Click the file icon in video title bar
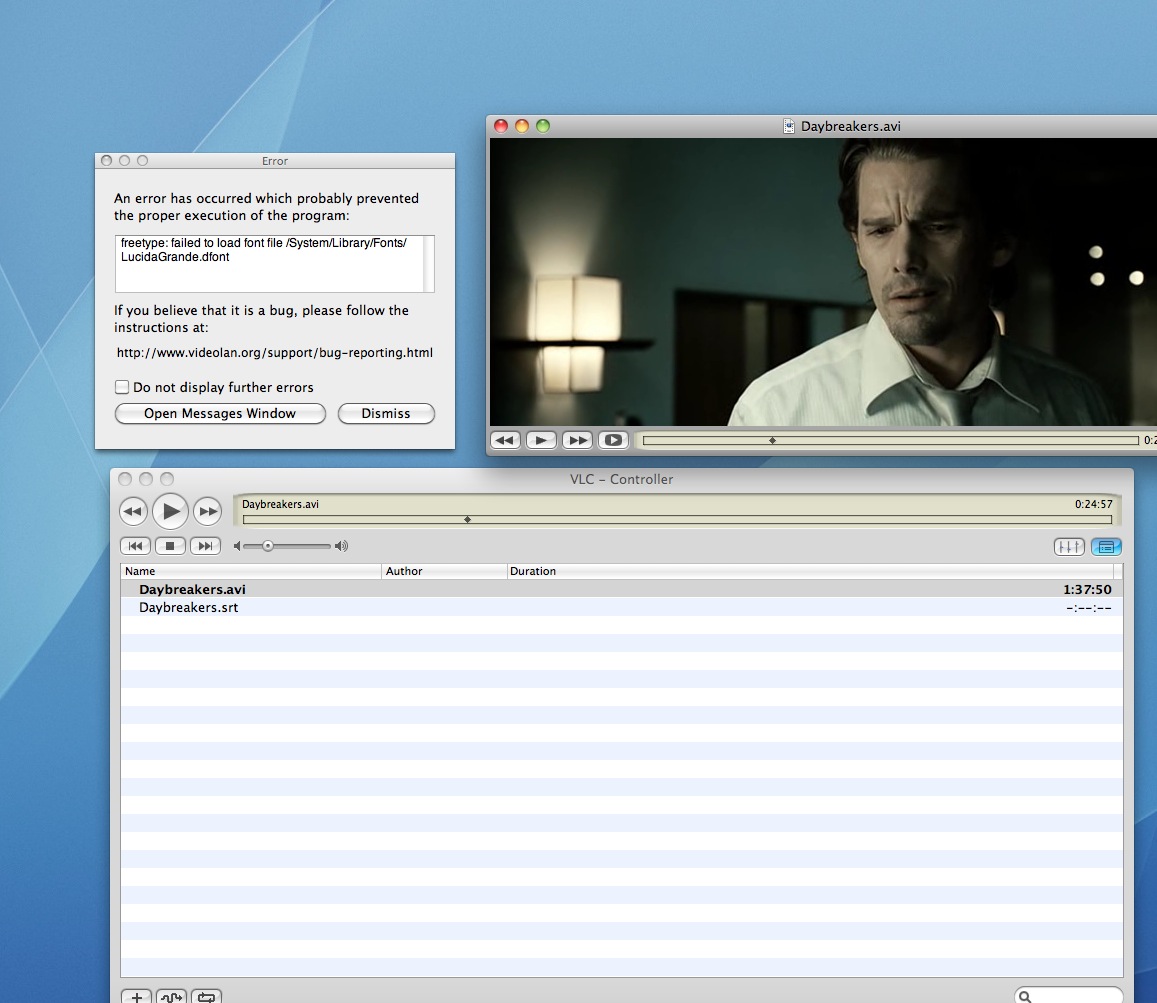The height and width of the screenshot is (1003, 1157). [789, 126]
